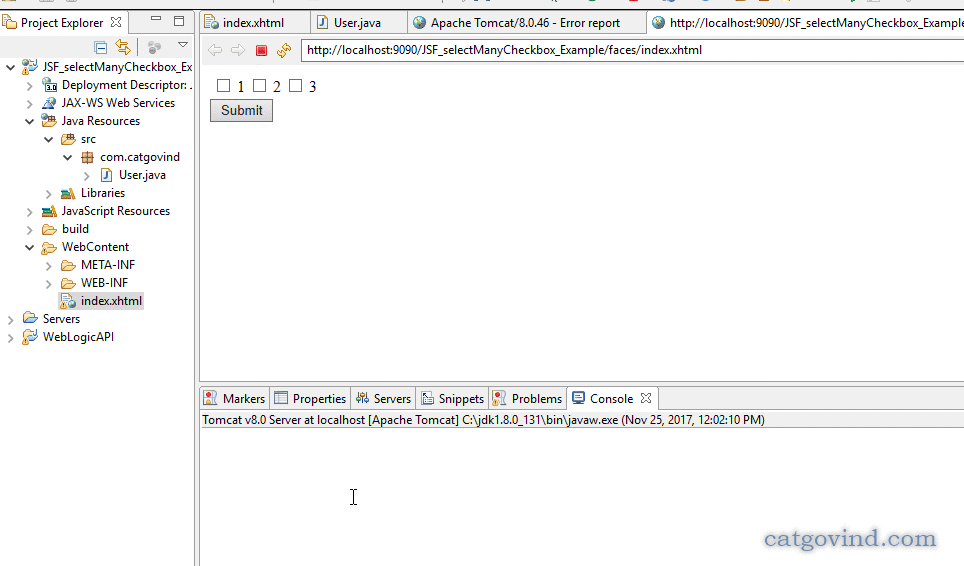Select Servers project in tree
This screenshot has height=566, width=964.
[x=61, y=319]
